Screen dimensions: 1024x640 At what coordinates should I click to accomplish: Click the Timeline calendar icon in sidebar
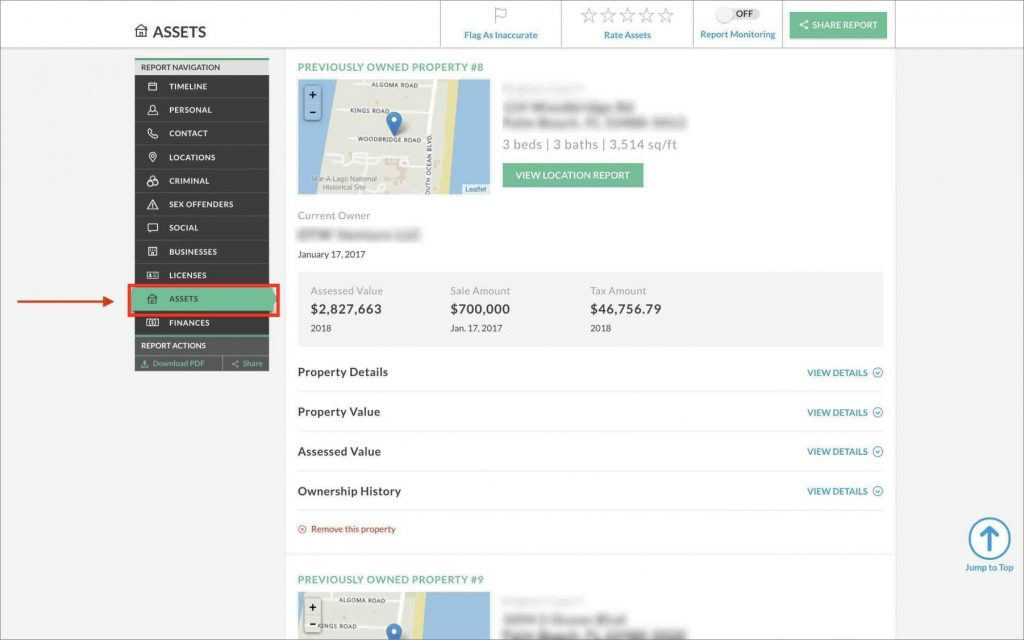(x=152, y=86)
